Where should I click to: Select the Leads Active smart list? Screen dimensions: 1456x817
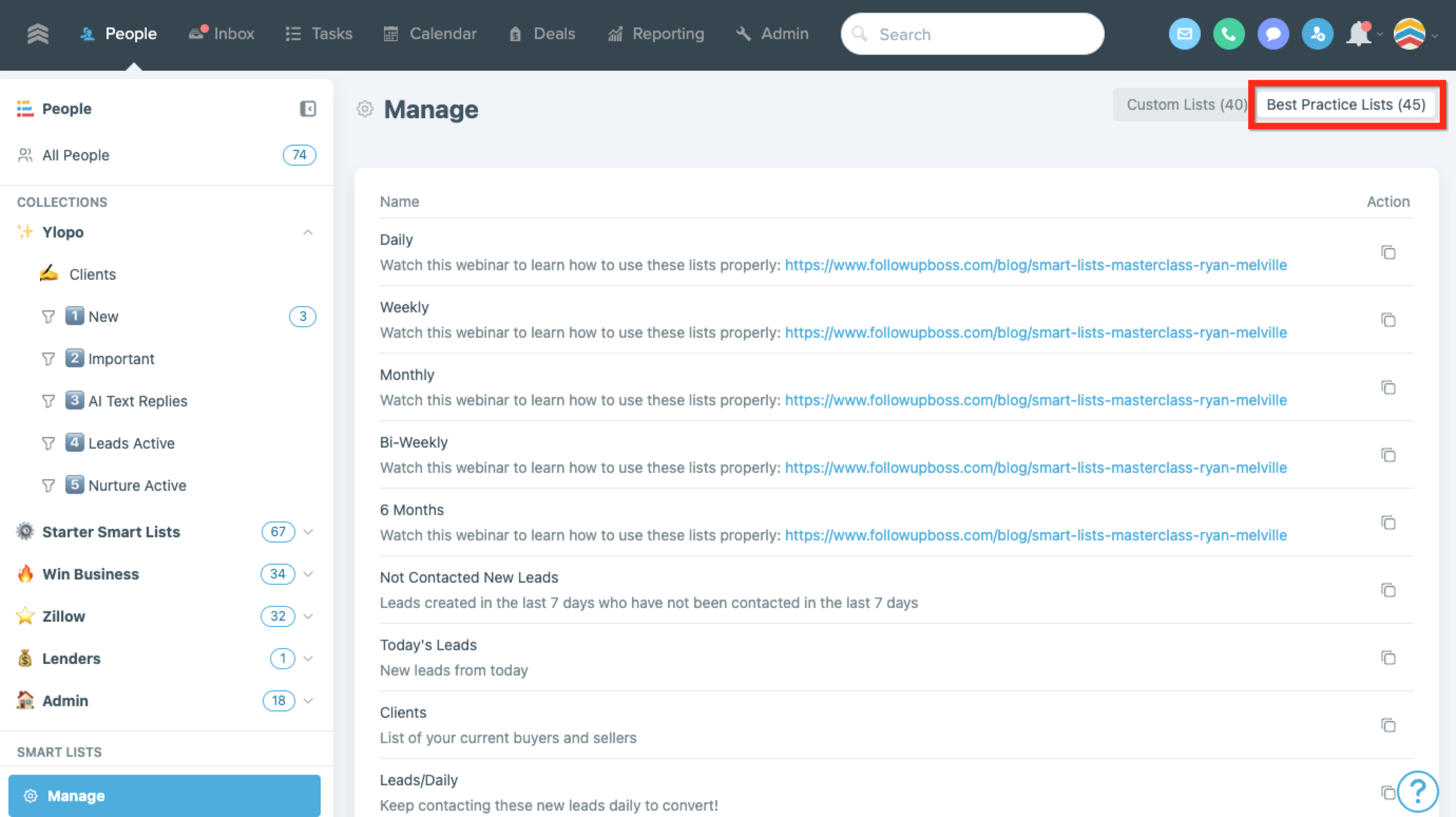pyautogui.click(x=131, y=443)
